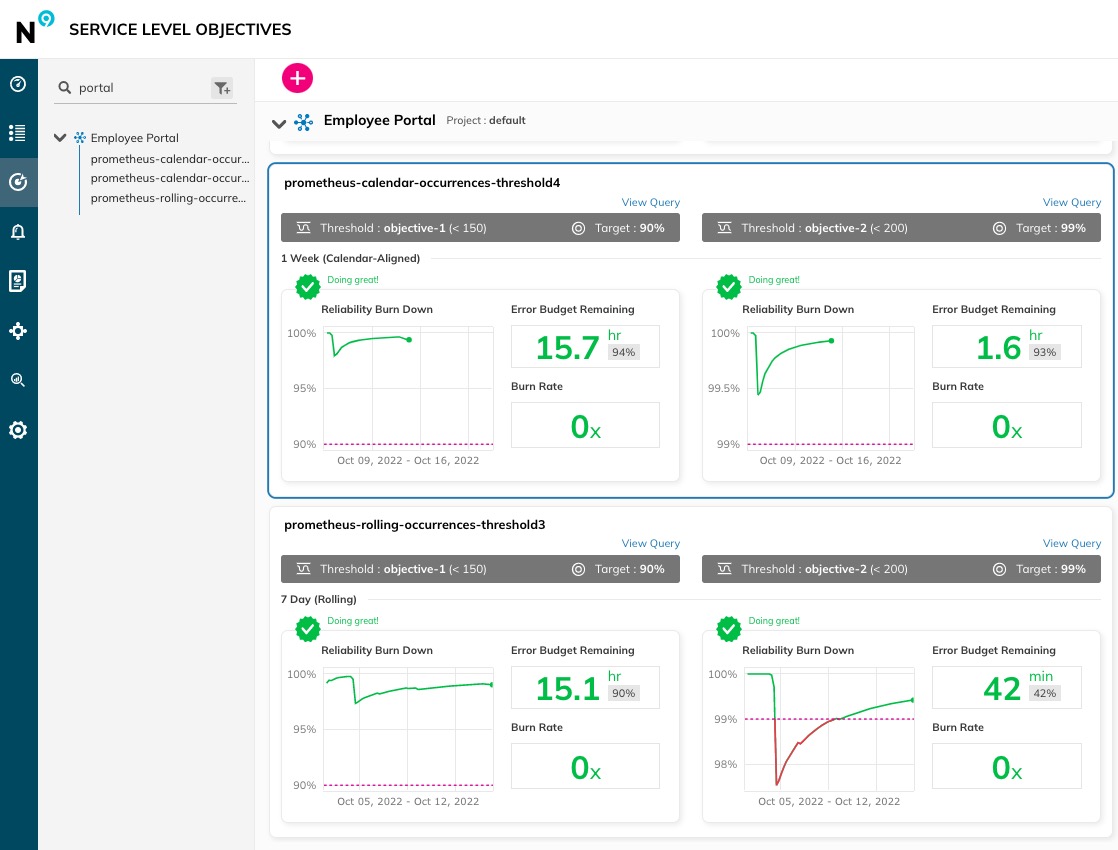Collapse the Employee Portal service header chevron
1118x850 pixels.
[279, 123]
